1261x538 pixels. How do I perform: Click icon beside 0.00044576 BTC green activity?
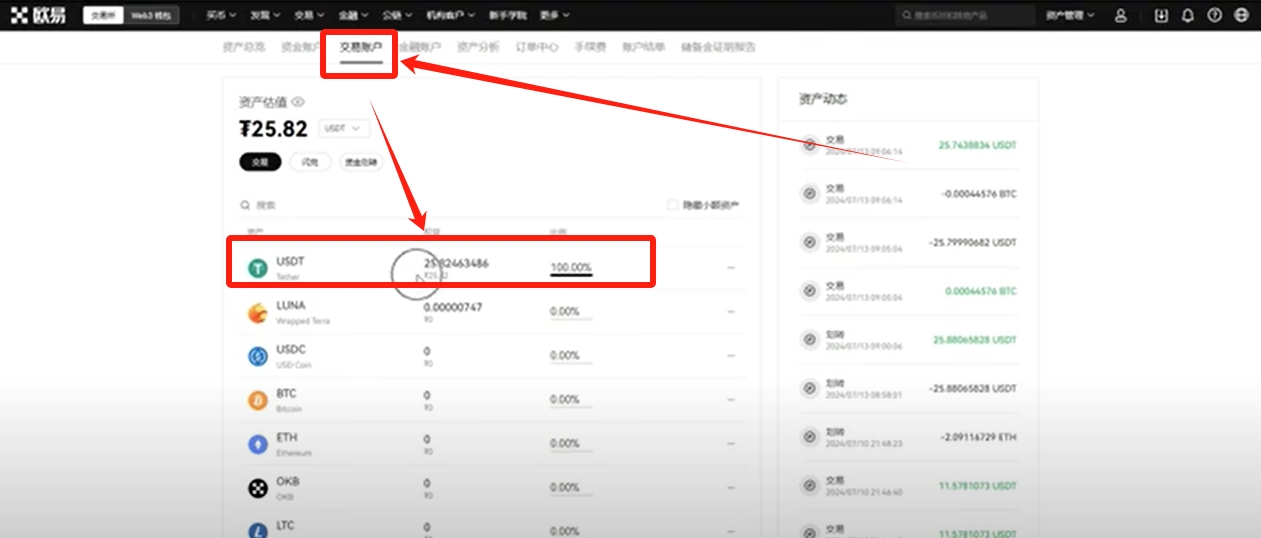point(810,291)
